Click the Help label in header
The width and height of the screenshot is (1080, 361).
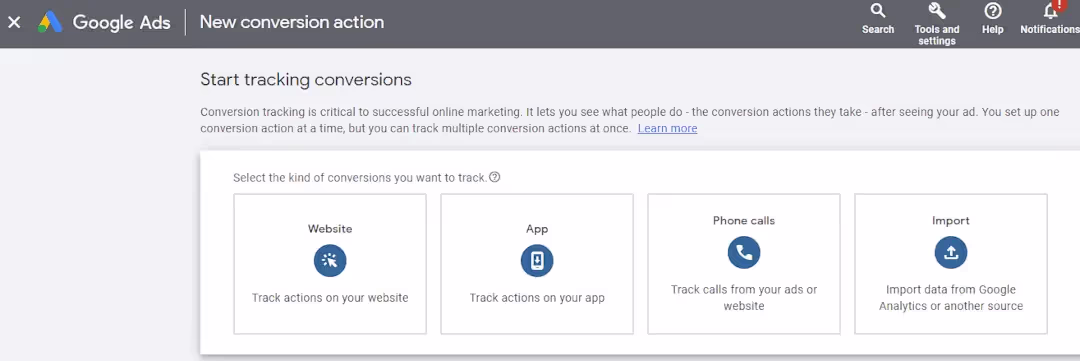click(x=993, y=30)
